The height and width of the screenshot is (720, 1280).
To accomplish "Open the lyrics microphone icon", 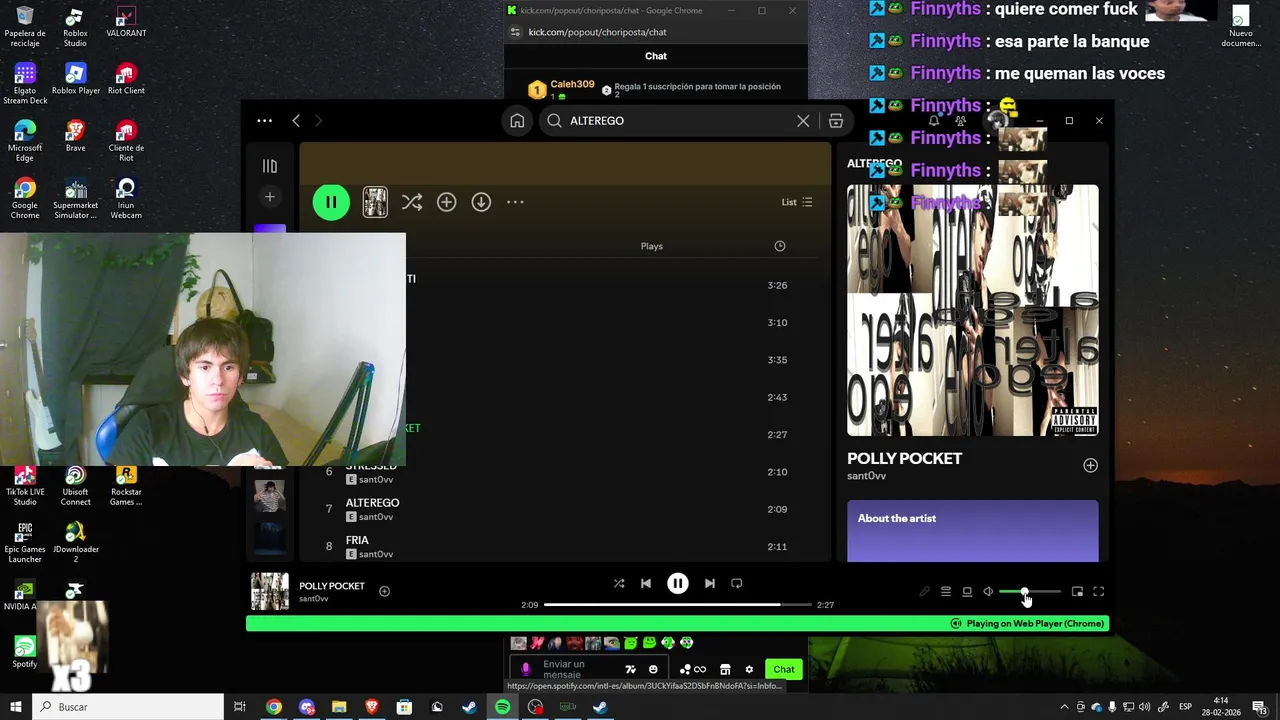I will (925, 592).
